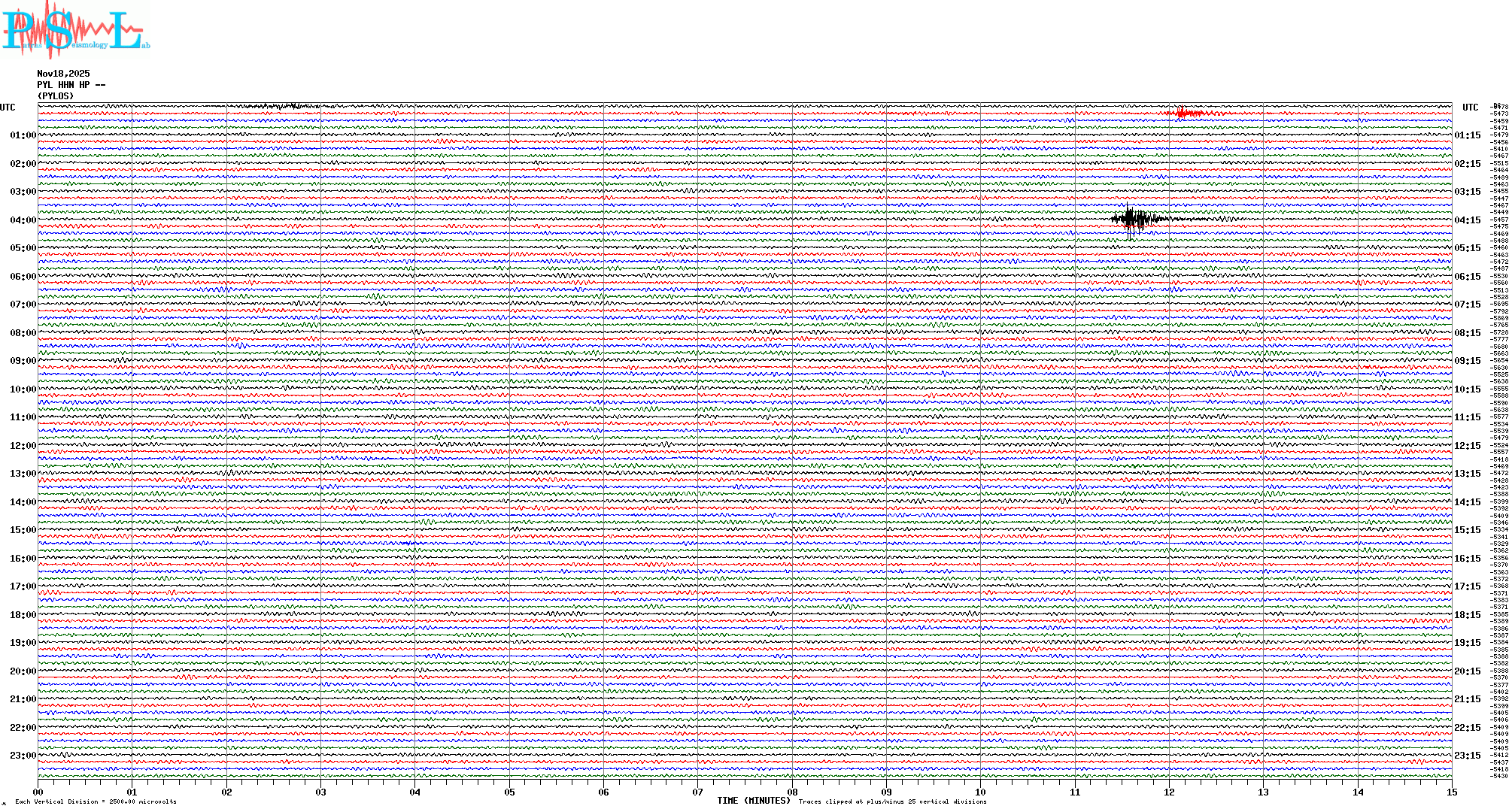This screenshot has width=1512, height=812.
Task: Click the right UTC axis label
Action: pyautogui.click(x=1470, y=108)
